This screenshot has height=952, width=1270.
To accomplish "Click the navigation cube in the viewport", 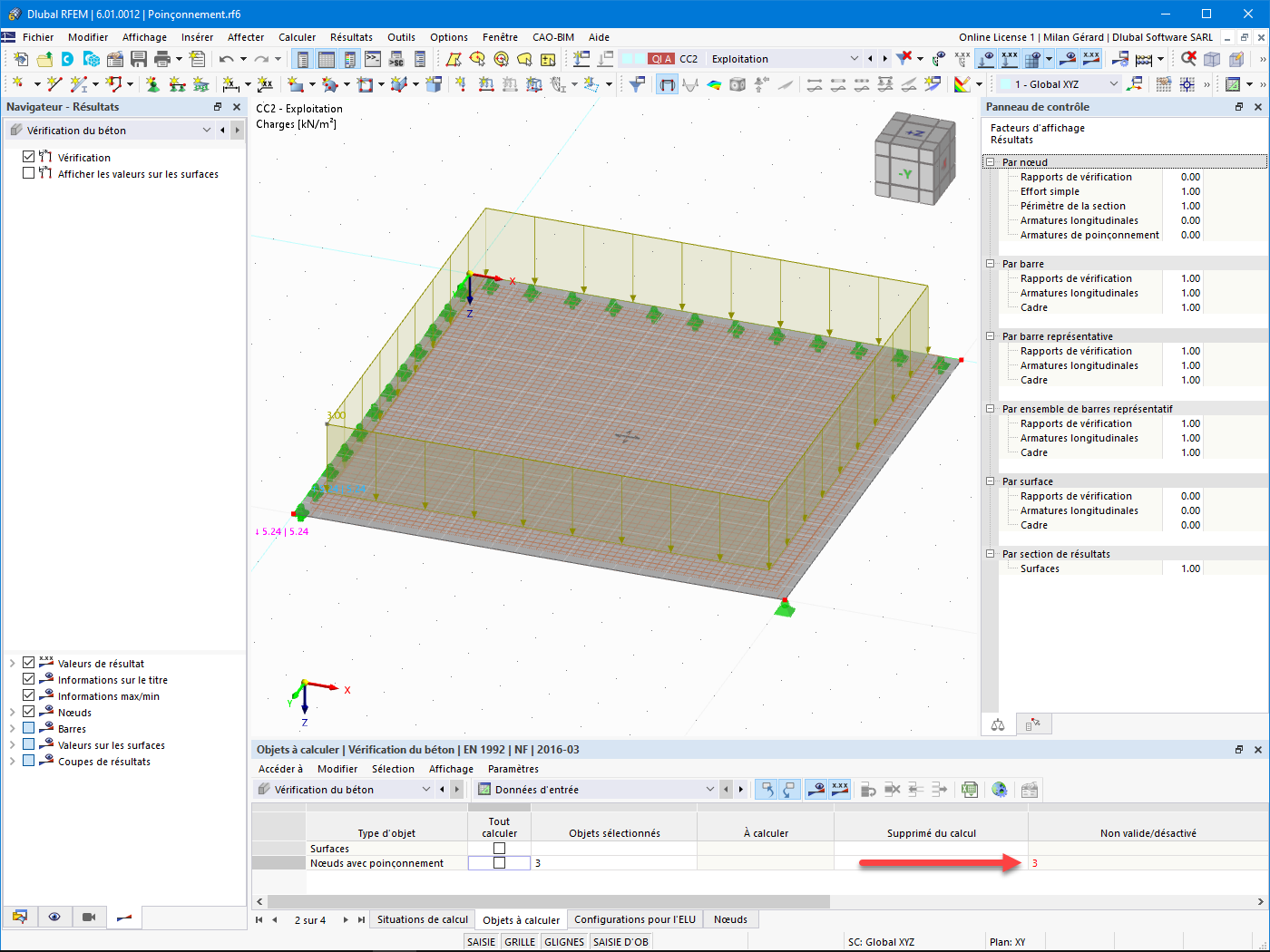I will point(914,158).
